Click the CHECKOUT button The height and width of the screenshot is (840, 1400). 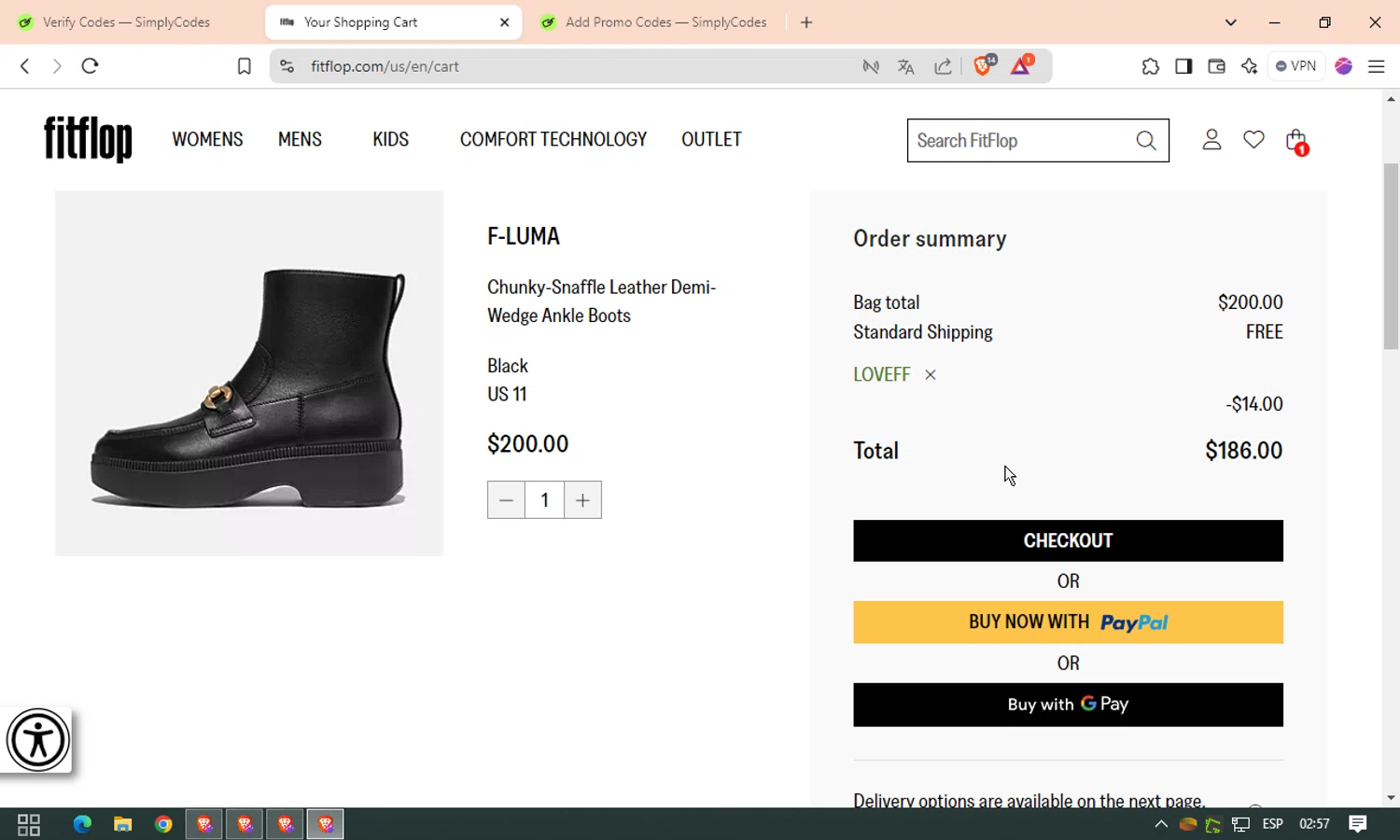click(1068, 541)
